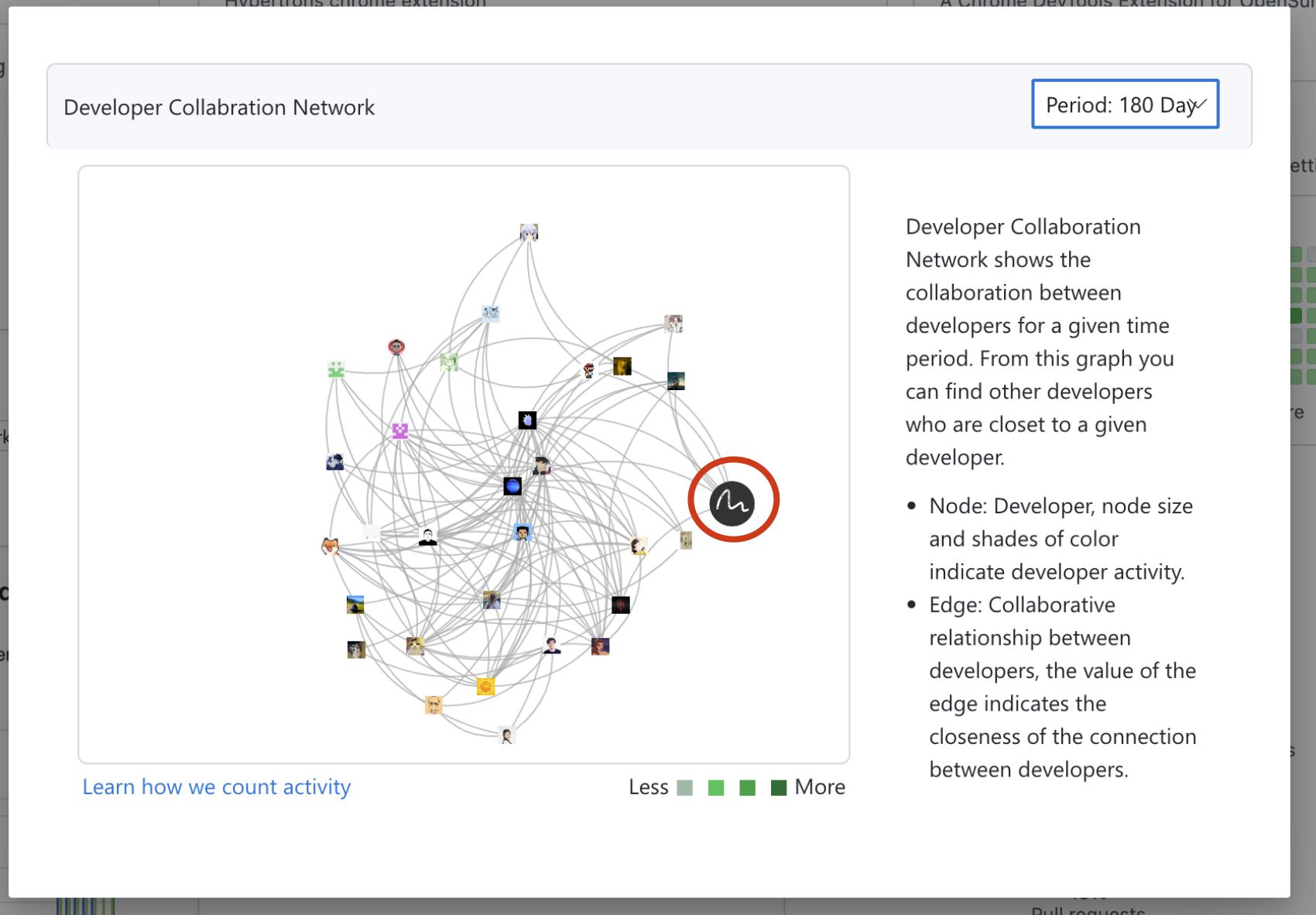Click the 'Less' legend label

coord(649,787)
